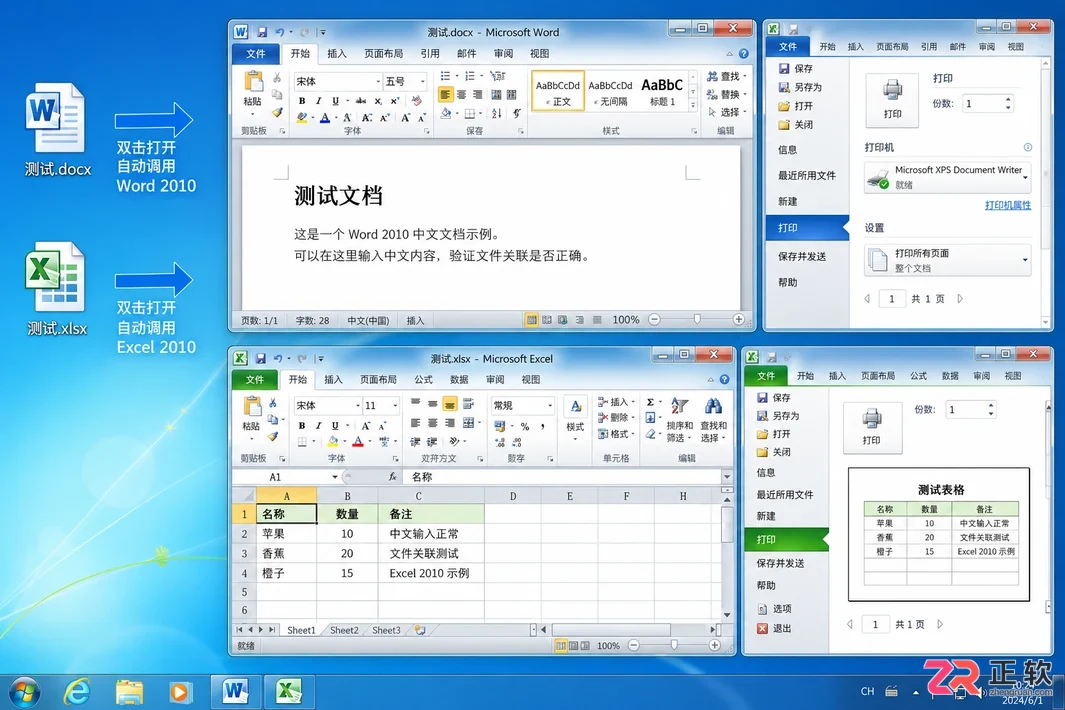Viewport: 1065px width, 710px height.
Task: Toggle Bold in Excel font group
Action: [x=302, y=426]
